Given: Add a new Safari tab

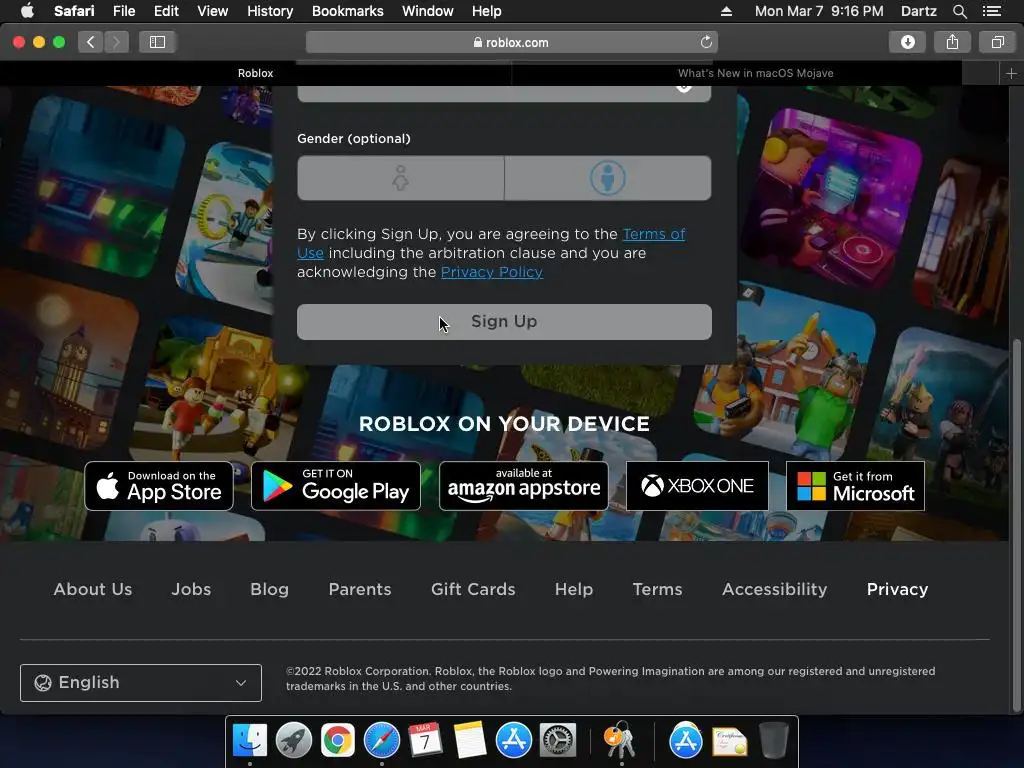Looking at the screenshot, I should 1011,74.
